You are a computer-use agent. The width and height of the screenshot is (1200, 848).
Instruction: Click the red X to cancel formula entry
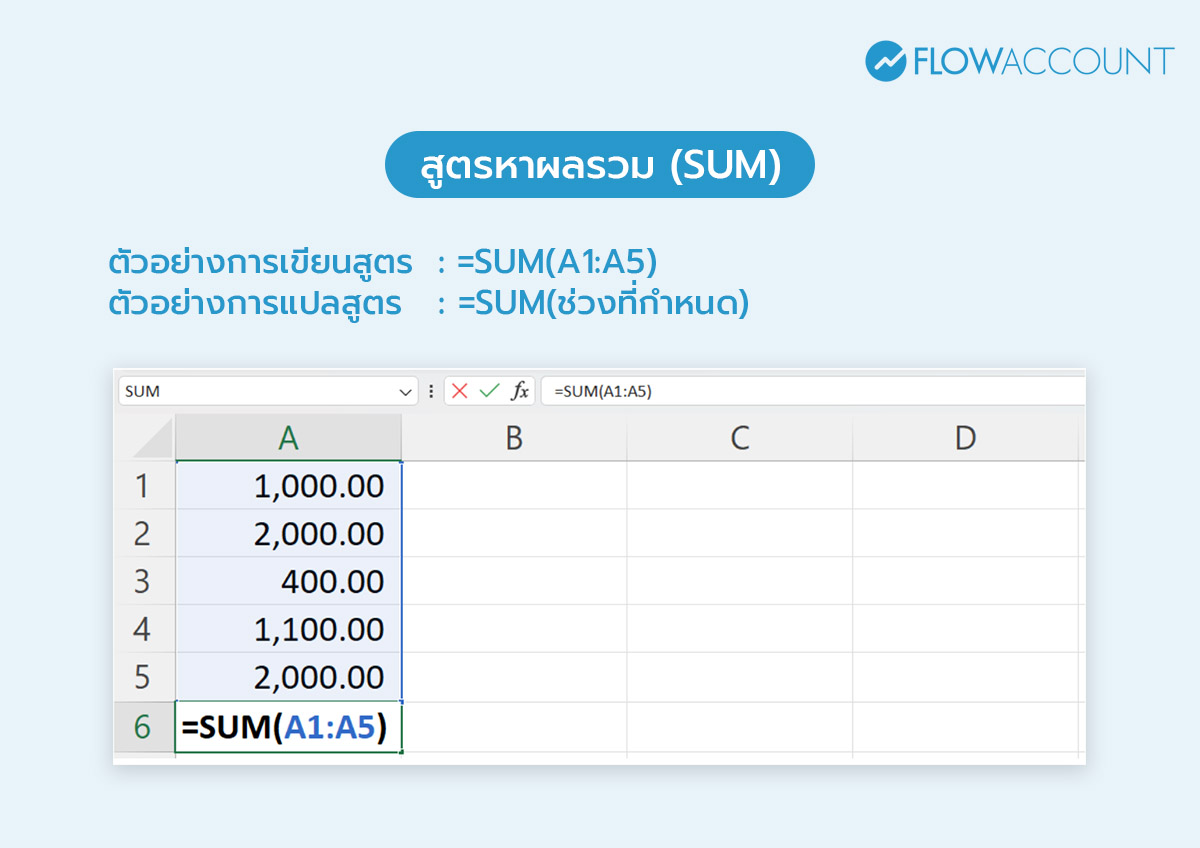[x=459, y=391]
